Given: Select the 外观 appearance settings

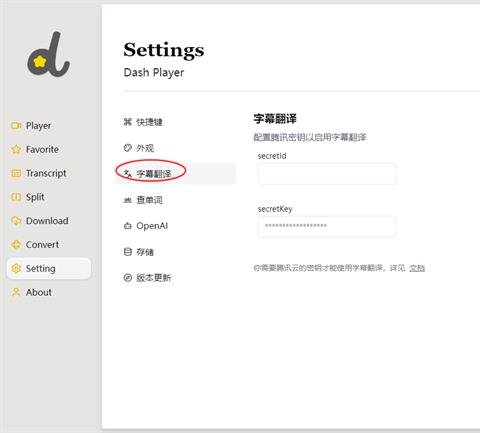Looking at the screenshot, I should point(176,148).
